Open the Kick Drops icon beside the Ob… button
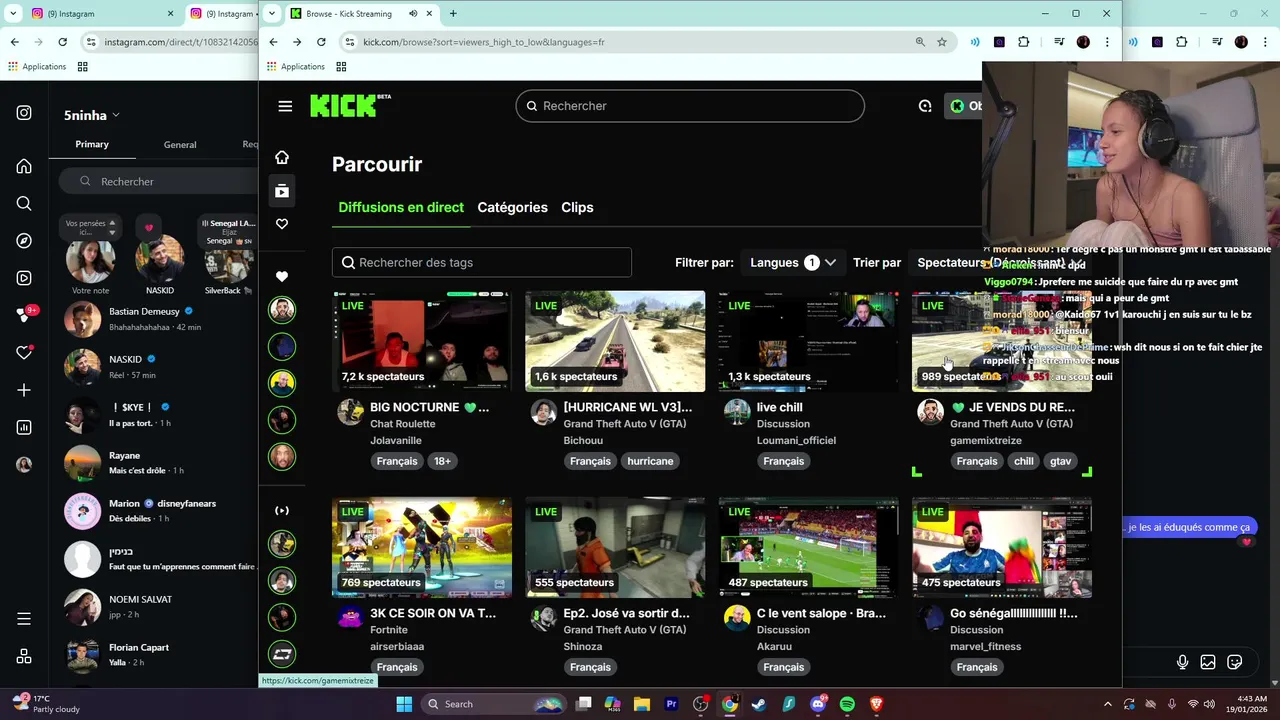This screenshot has height=720, width=1280. pyautogui.click(x=925, y=106)
